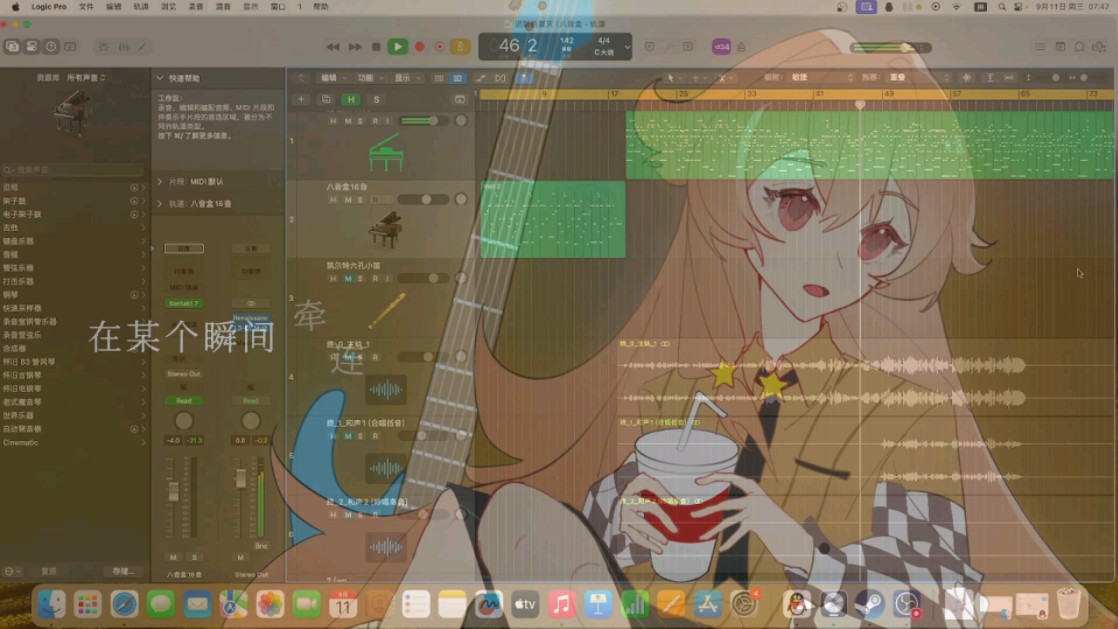The width and height of the screenshot is (1118, 629).
Task: Start playback with the green Play button
Action: click(x=398, y=47)
